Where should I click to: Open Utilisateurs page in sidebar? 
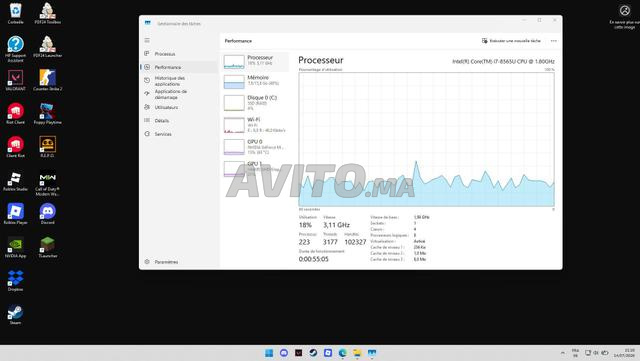click(x=179, y=107)
